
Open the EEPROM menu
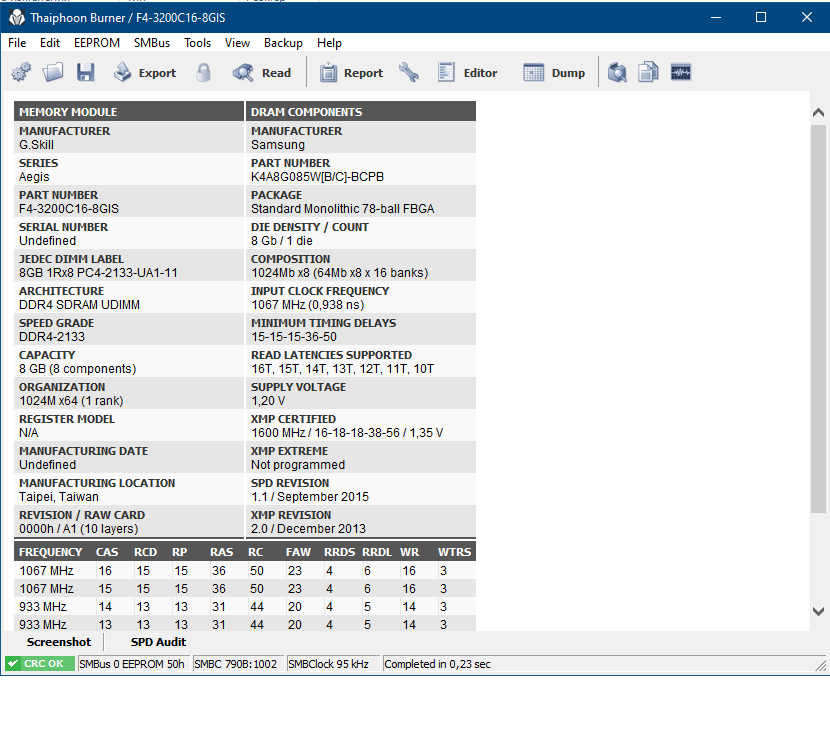[97, 43]
